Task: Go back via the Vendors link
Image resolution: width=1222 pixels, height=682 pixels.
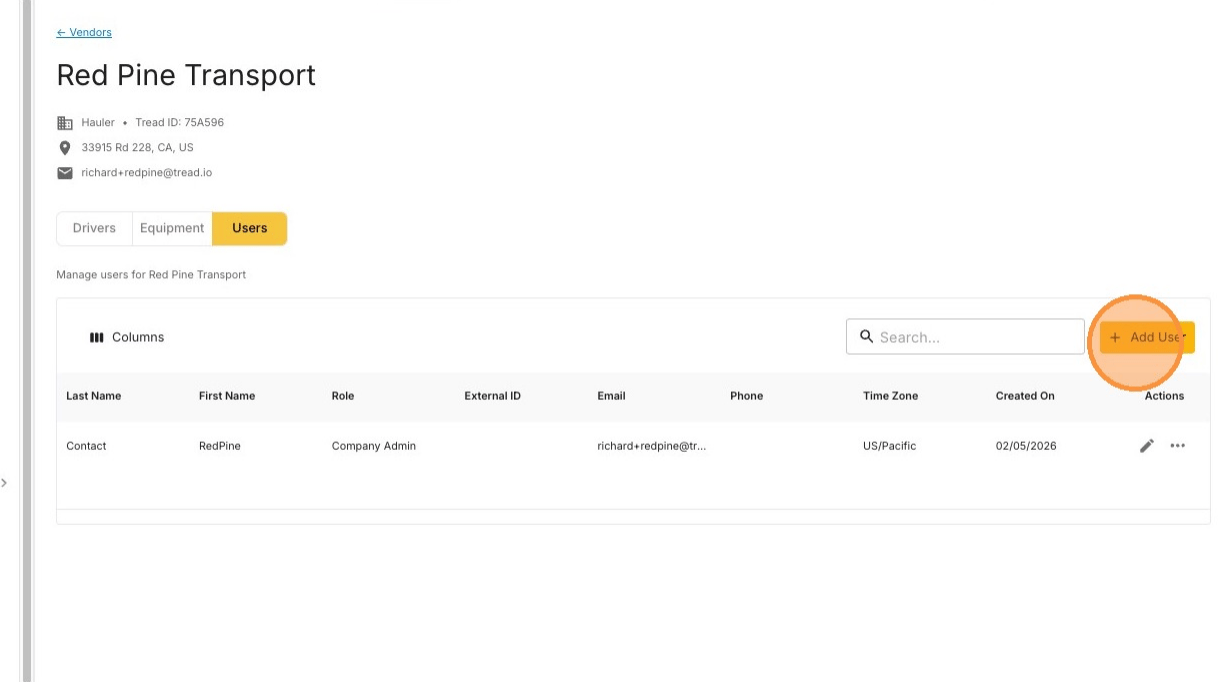Action: (x=84, y=32)
